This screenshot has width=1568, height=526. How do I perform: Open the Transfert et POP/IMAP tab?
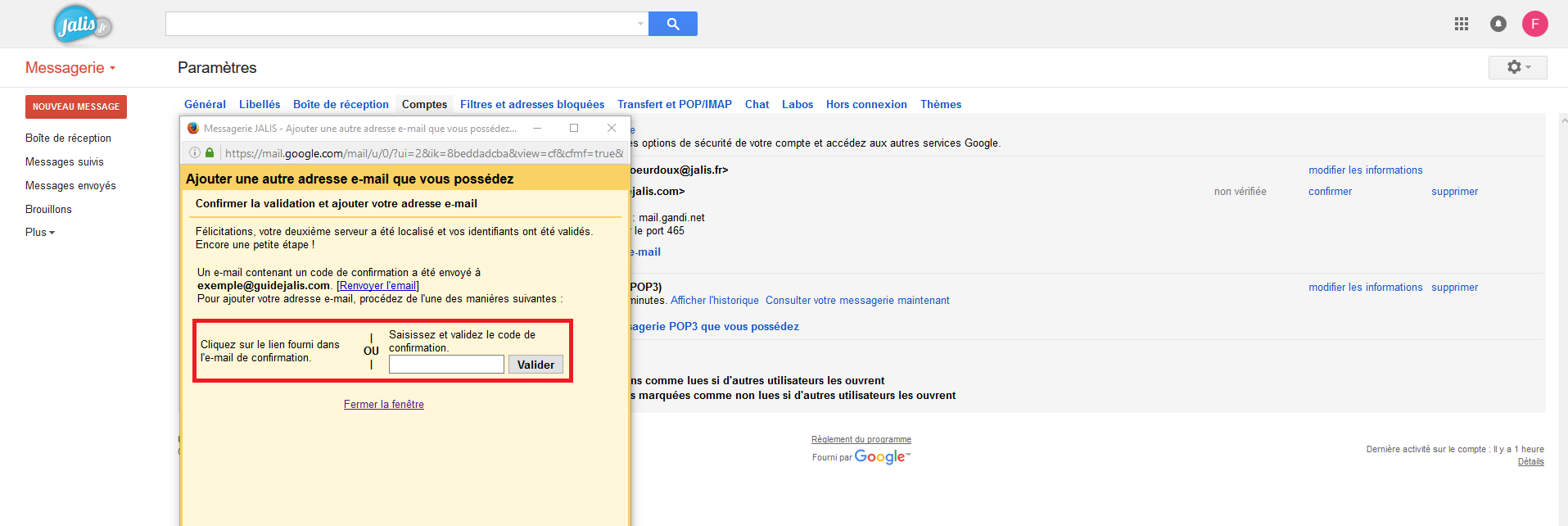[x=674, y=104]
